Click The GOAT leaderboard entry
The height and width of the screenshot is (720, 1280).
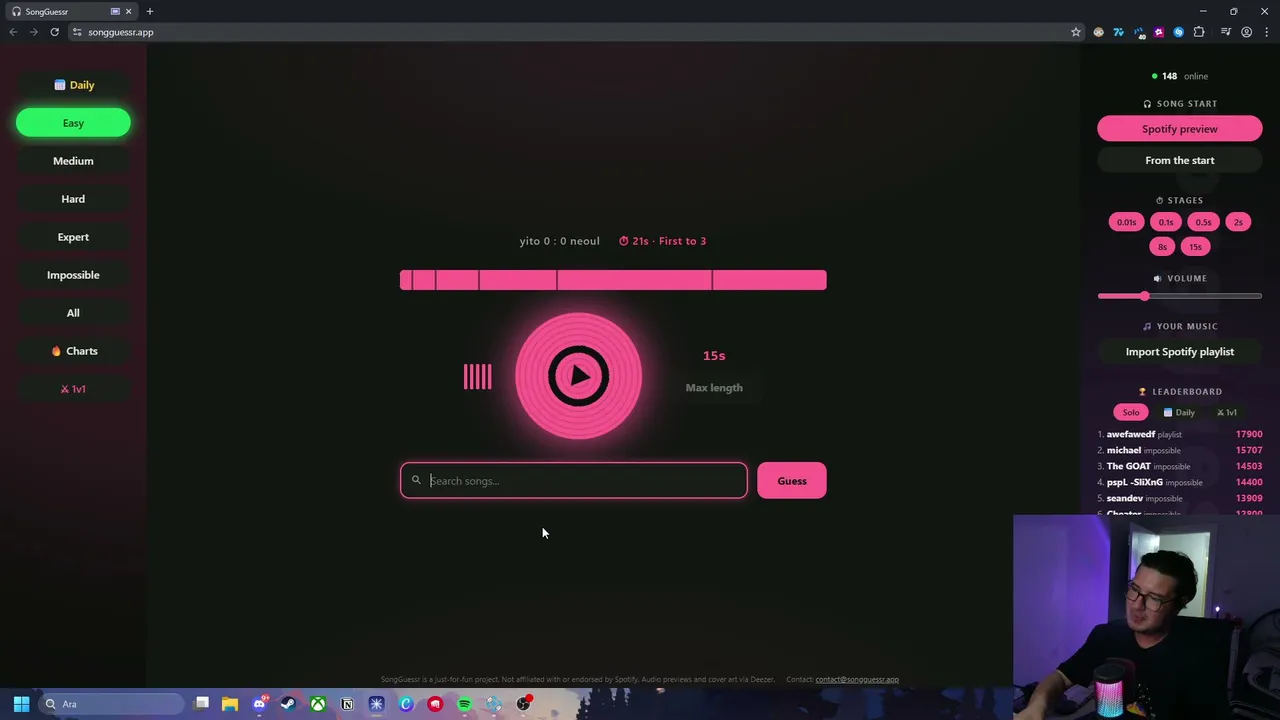[1180, 466]
